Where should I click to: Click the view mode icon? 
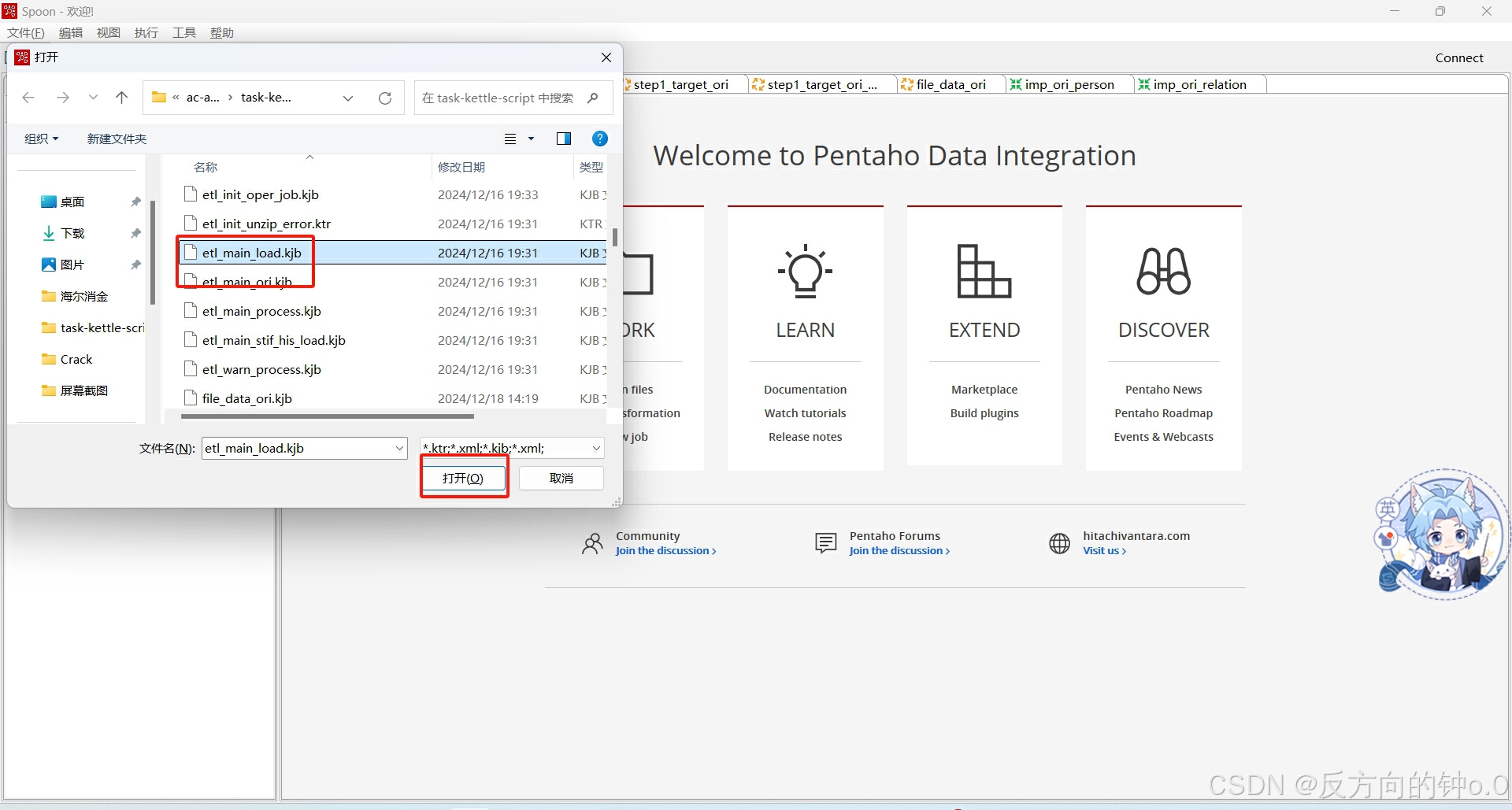pos(510,139)
